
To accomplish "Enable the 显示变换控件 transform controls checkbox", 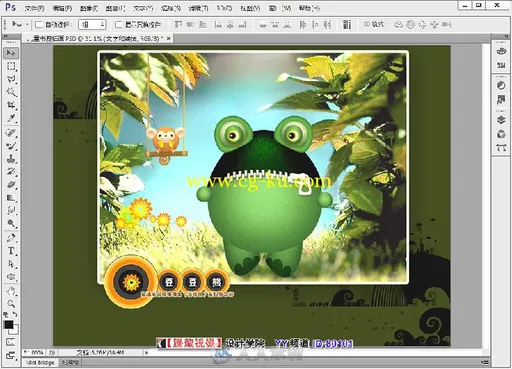I will point(118,24).
